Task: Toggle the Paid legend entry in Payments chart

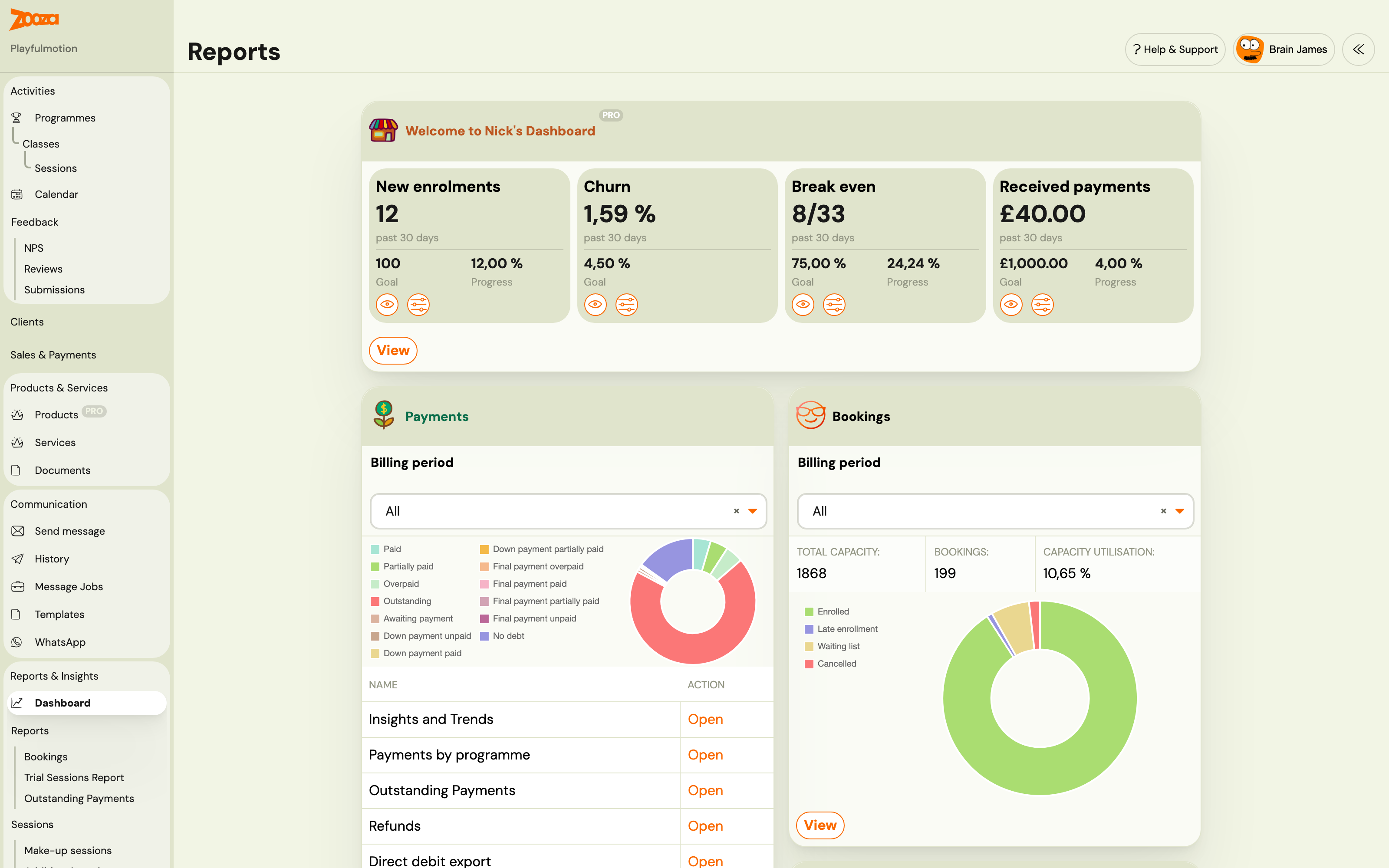Action: (386, 549)
